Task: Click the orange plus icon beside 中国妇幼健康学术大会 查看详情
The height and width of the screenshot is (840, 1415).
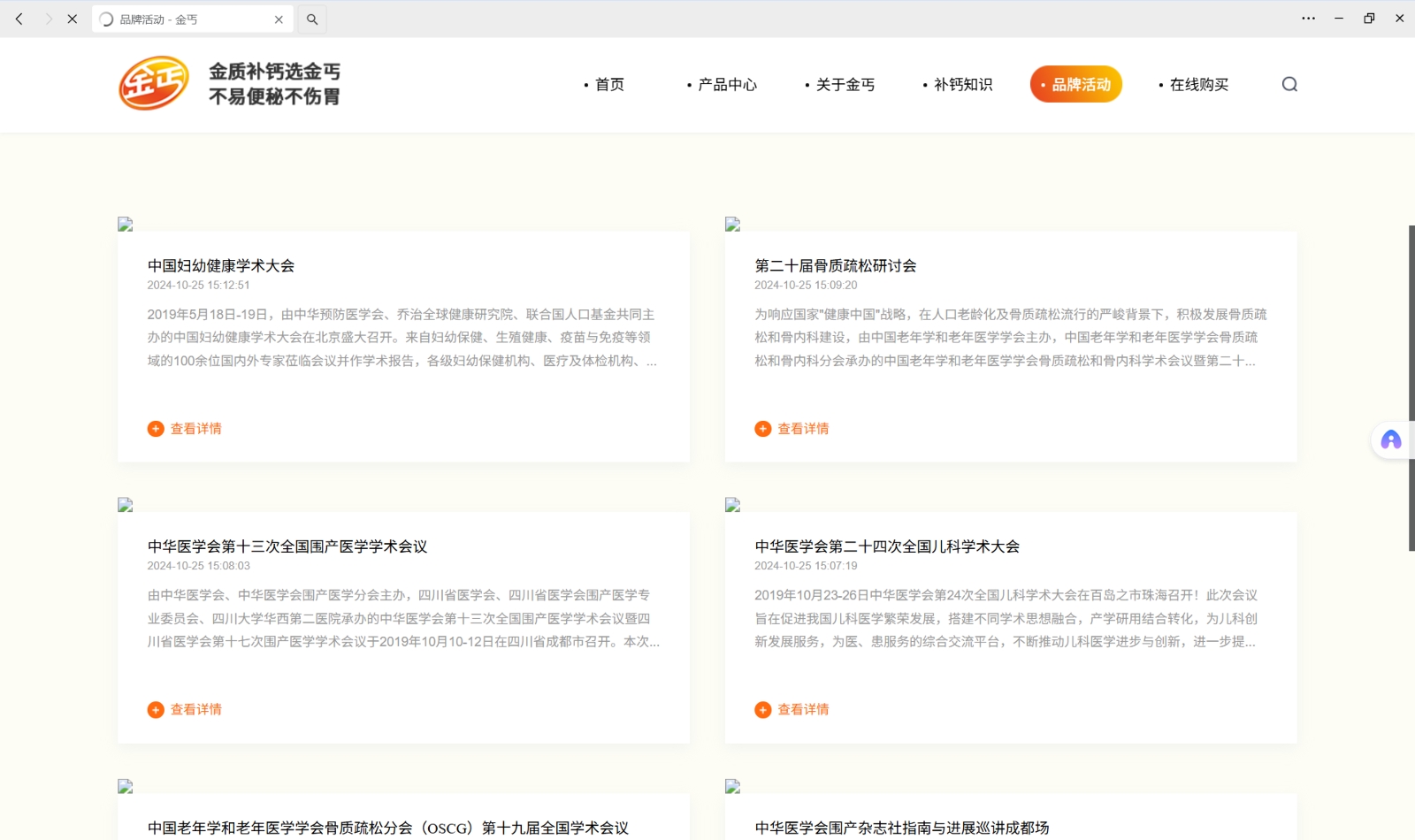Action: [156, 428]
